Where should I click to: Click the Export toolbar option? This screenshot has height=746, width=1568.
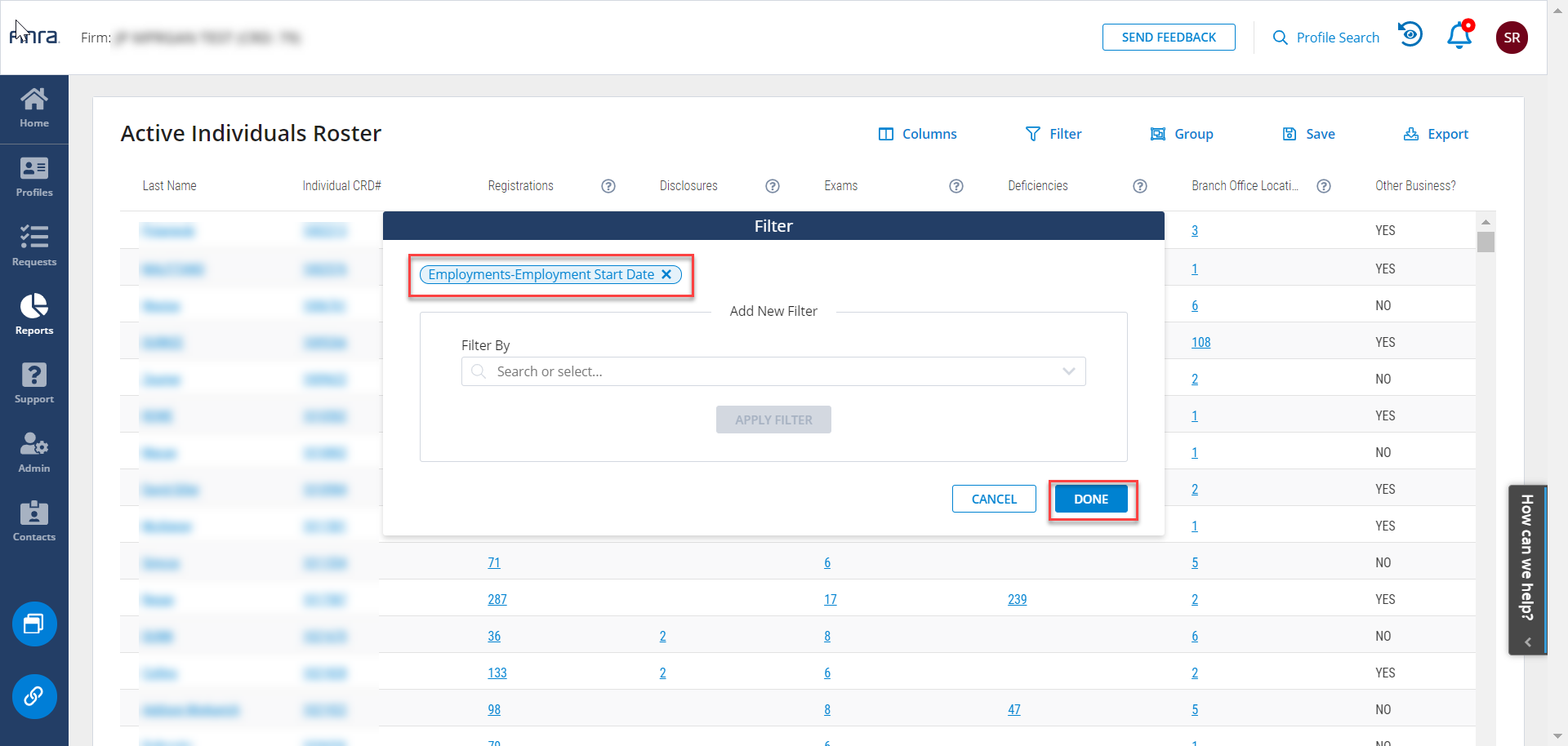[1436, 134]
